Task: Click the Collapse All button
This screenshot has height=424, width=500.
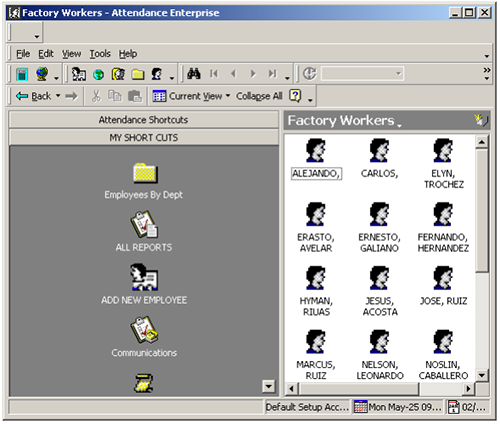Action: click(x=259, y=96)
